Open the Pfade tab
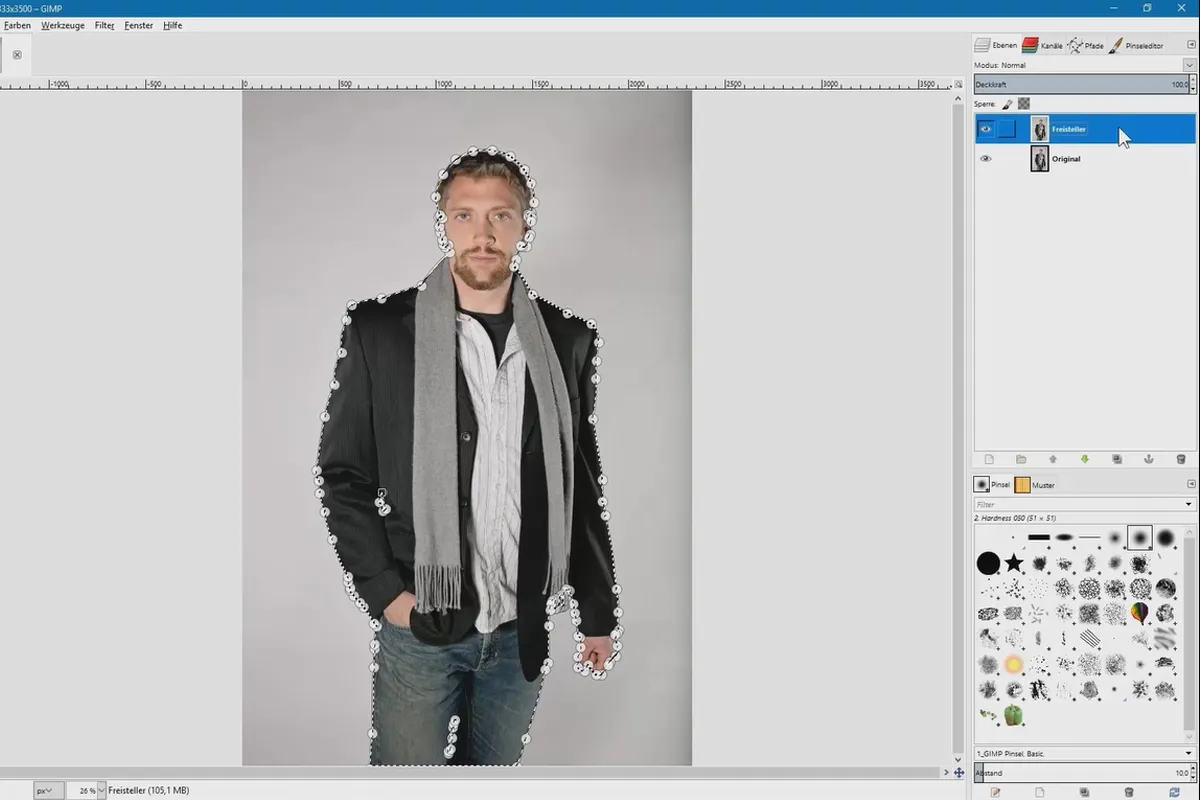 [1087, 45]
